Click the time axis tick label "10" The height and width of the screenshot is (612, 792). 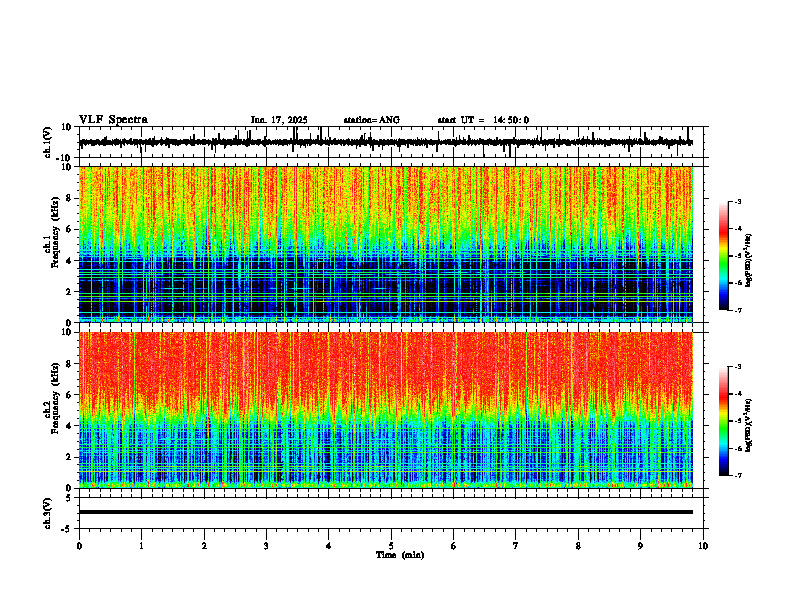(703, 546)
